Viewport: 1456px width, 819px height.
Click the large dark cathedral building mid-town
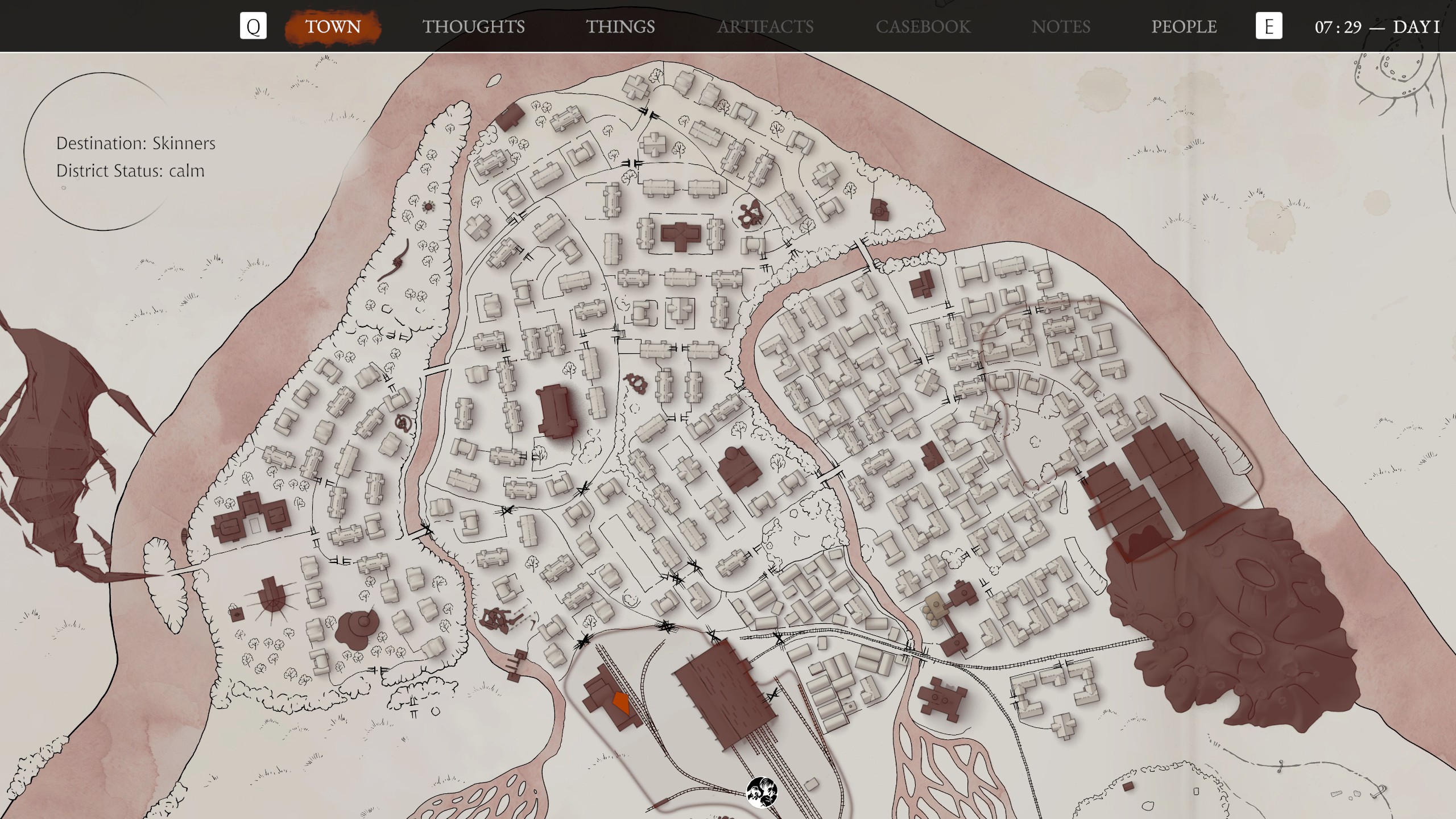click(x=557, y=412)
